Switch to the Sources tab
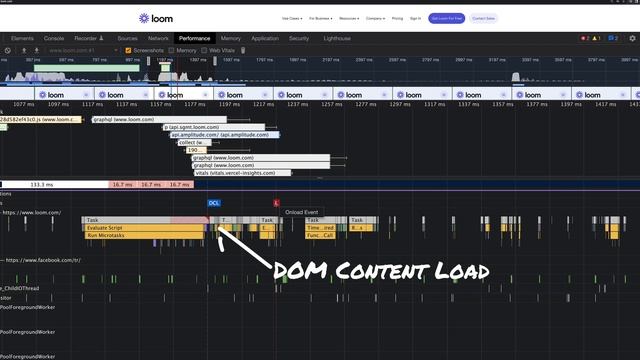The width and height of the screenshot is (640, 360). pos(127,38)
